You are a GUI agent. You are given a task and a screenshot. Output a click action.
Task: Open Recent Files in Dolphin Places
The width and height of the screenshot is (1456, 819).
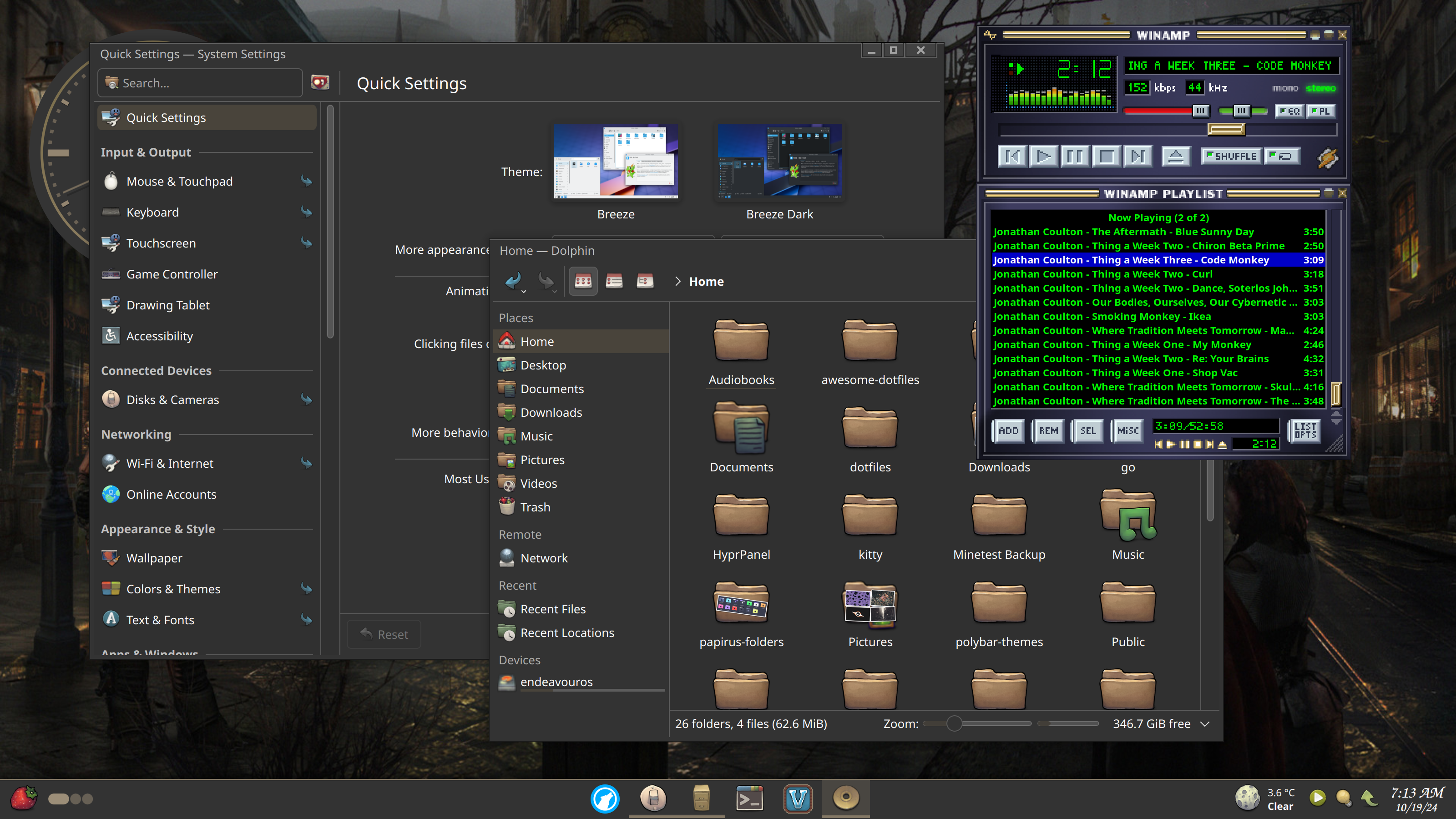pos(581,609)
